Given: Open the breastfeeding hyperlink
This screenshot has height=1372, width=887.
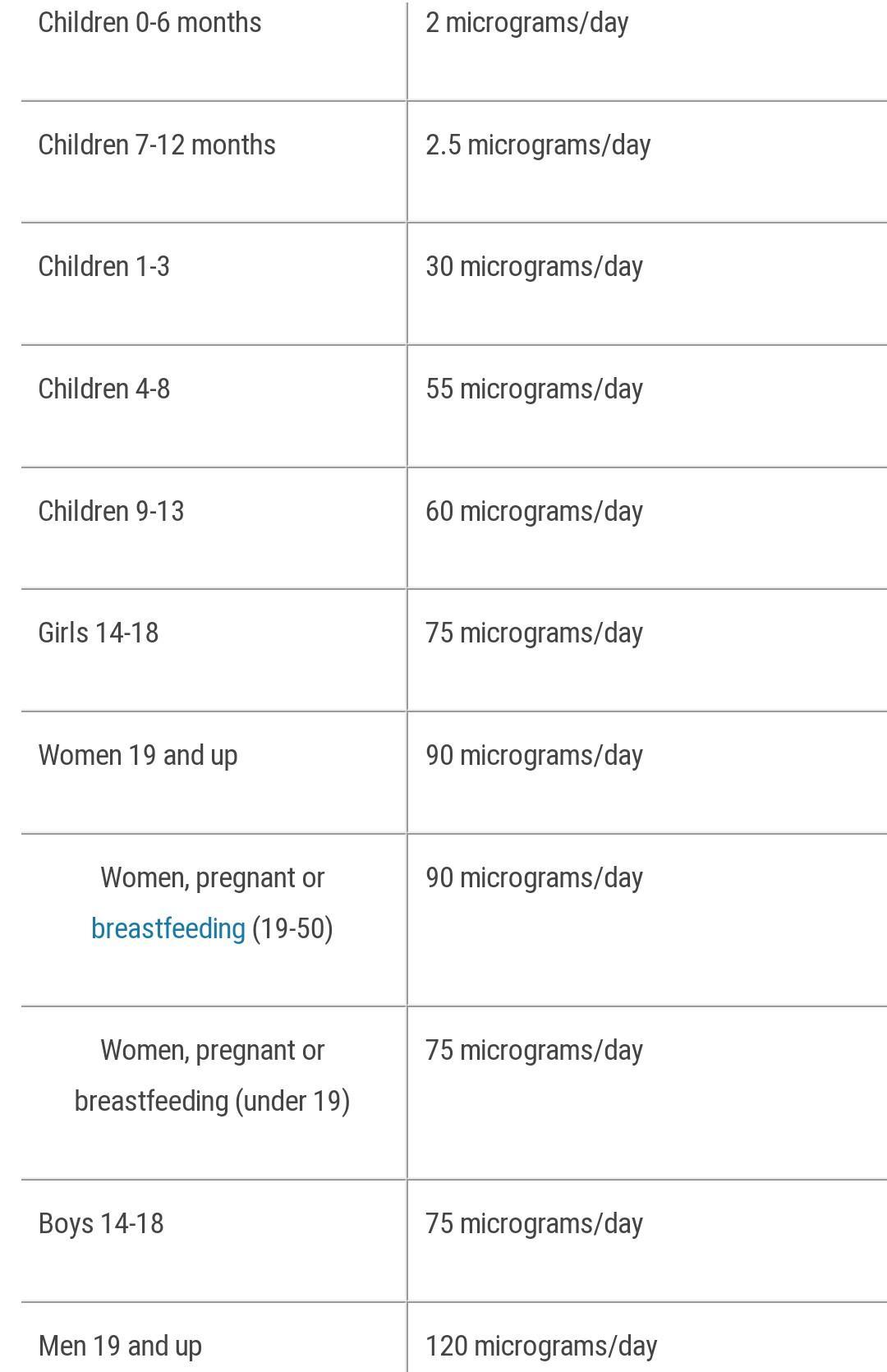Looking at the screenshot, I should [x=168, y=928].
